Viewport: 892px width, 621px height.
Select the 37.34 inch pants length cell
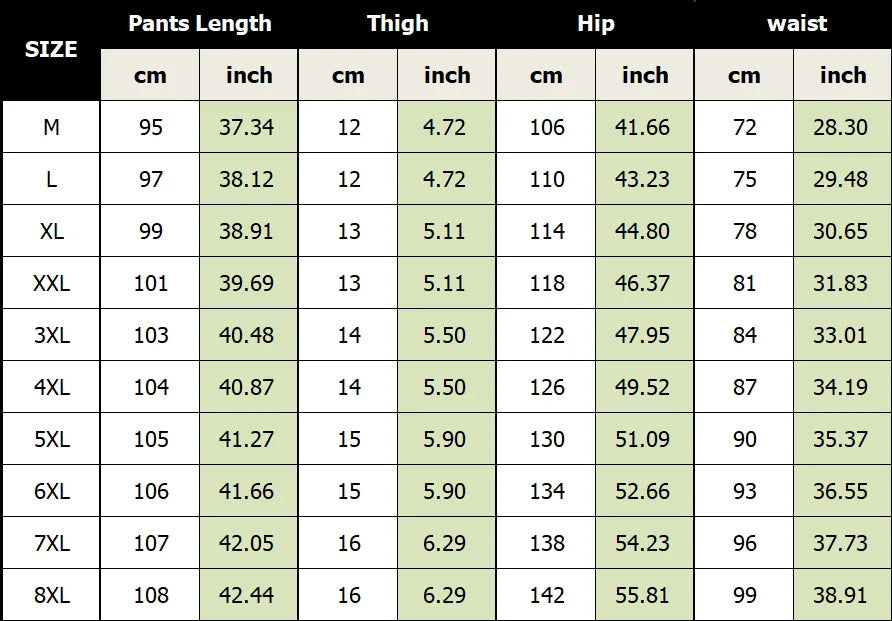[247, 127]
